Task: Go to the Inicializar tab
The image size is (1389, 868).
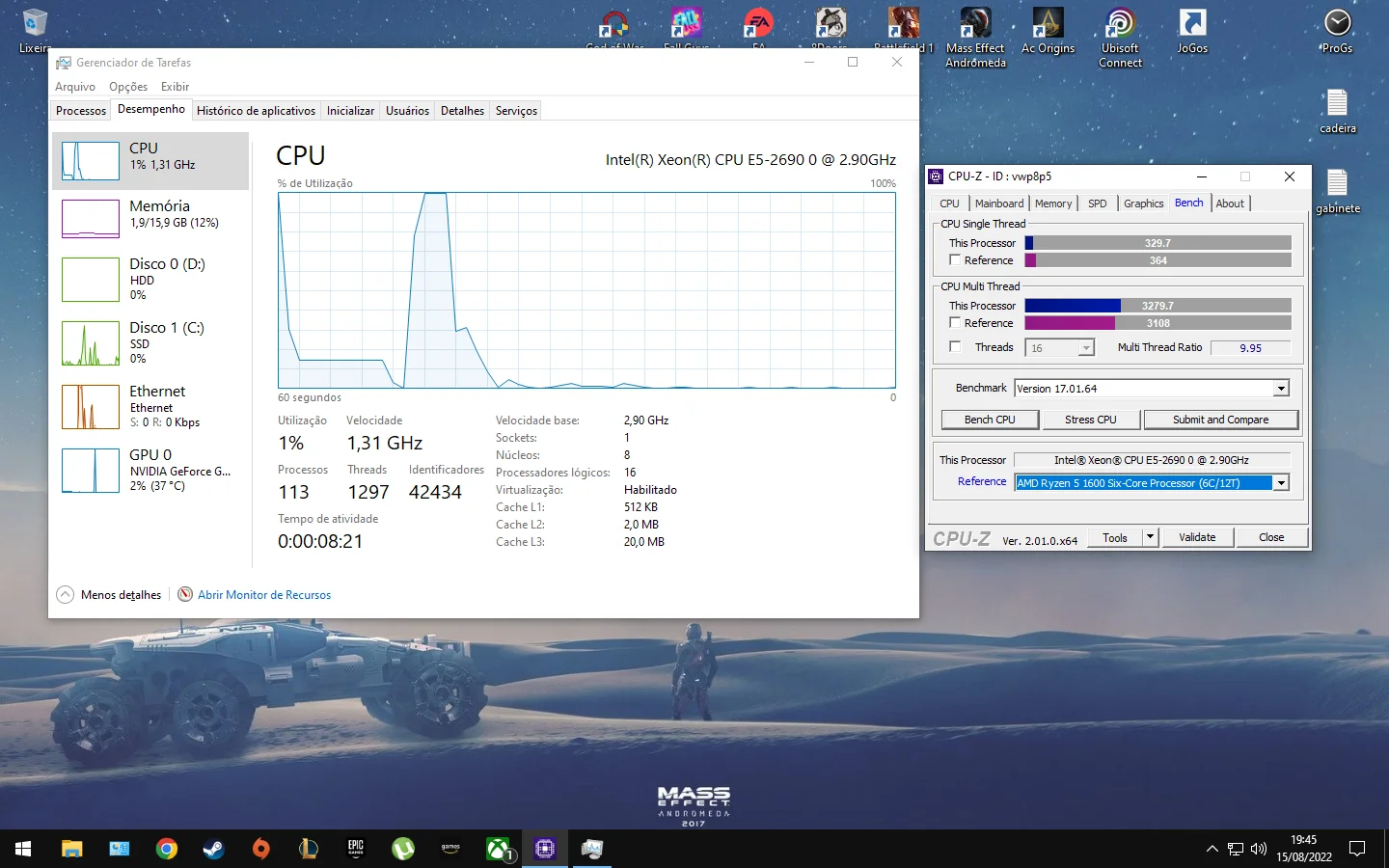Action: click(350, 111)
